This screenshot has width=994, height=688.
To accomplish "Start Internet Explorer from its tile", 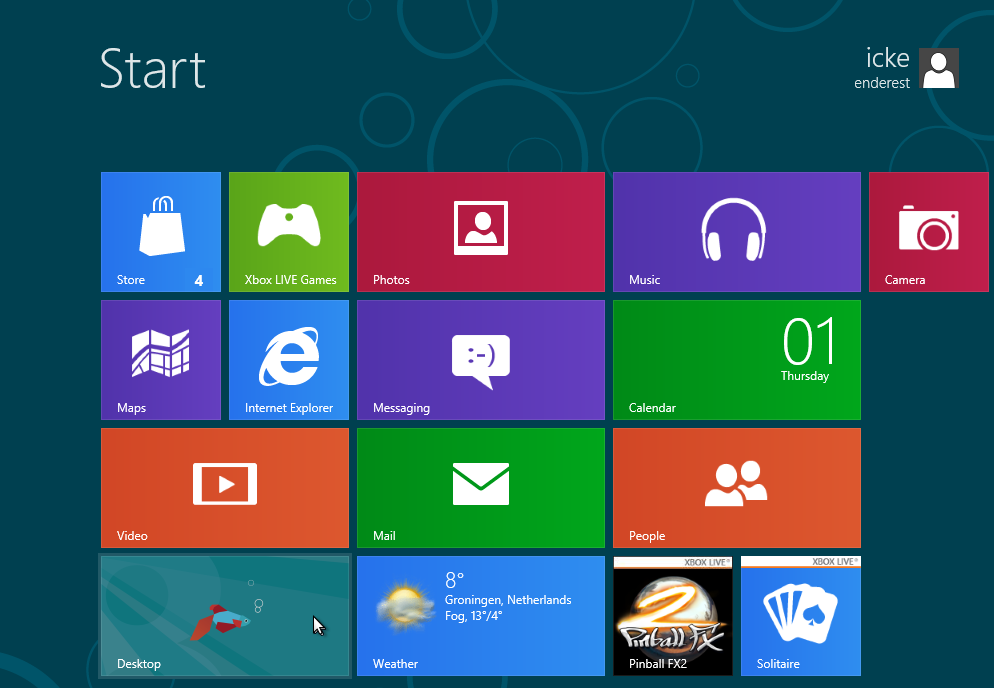I will pyautogui.click(x=289, y=359).
